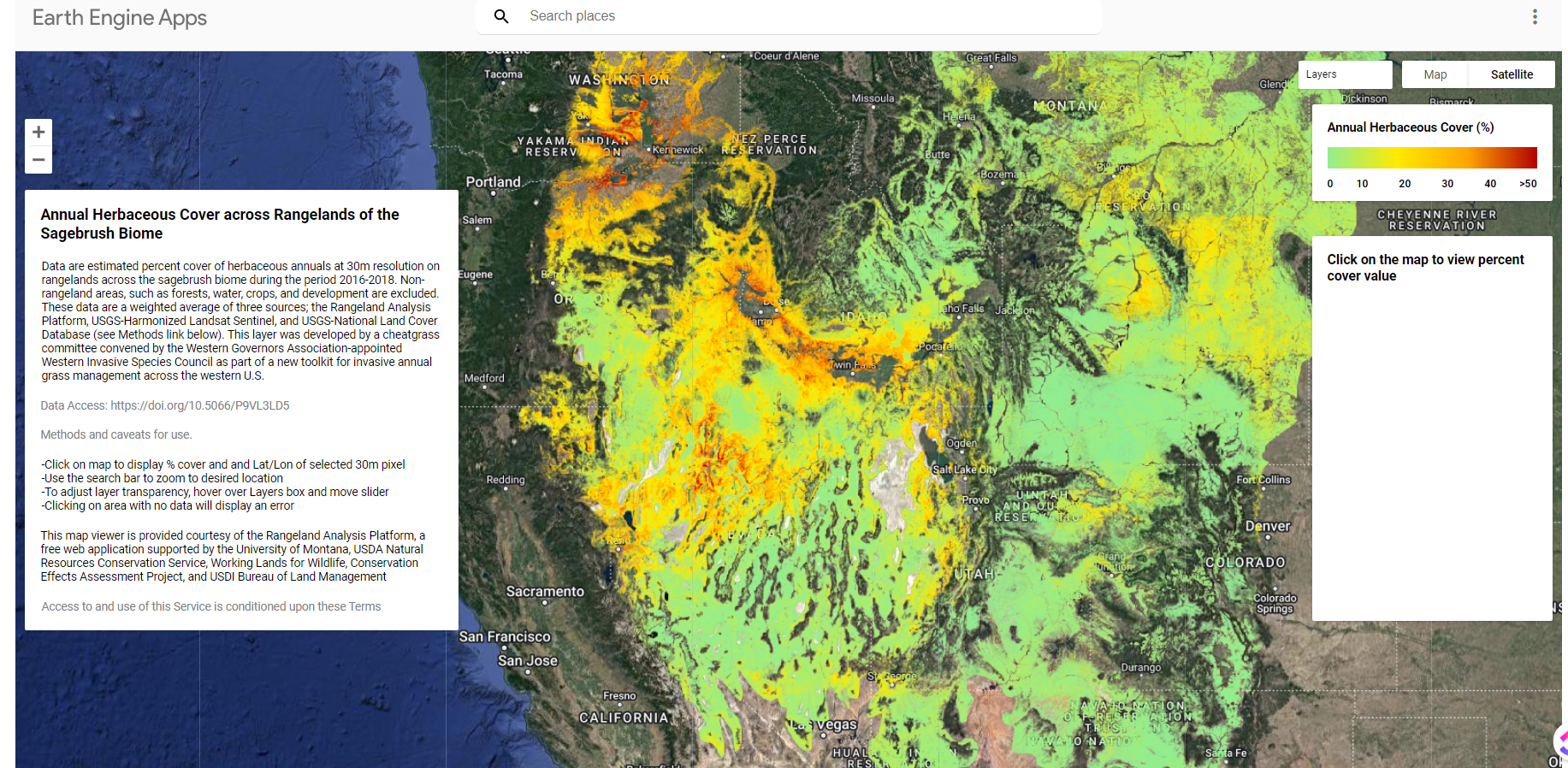
Task: Click the Sacramento label on map
Action: pyautogui.click(x=545, y=592)
